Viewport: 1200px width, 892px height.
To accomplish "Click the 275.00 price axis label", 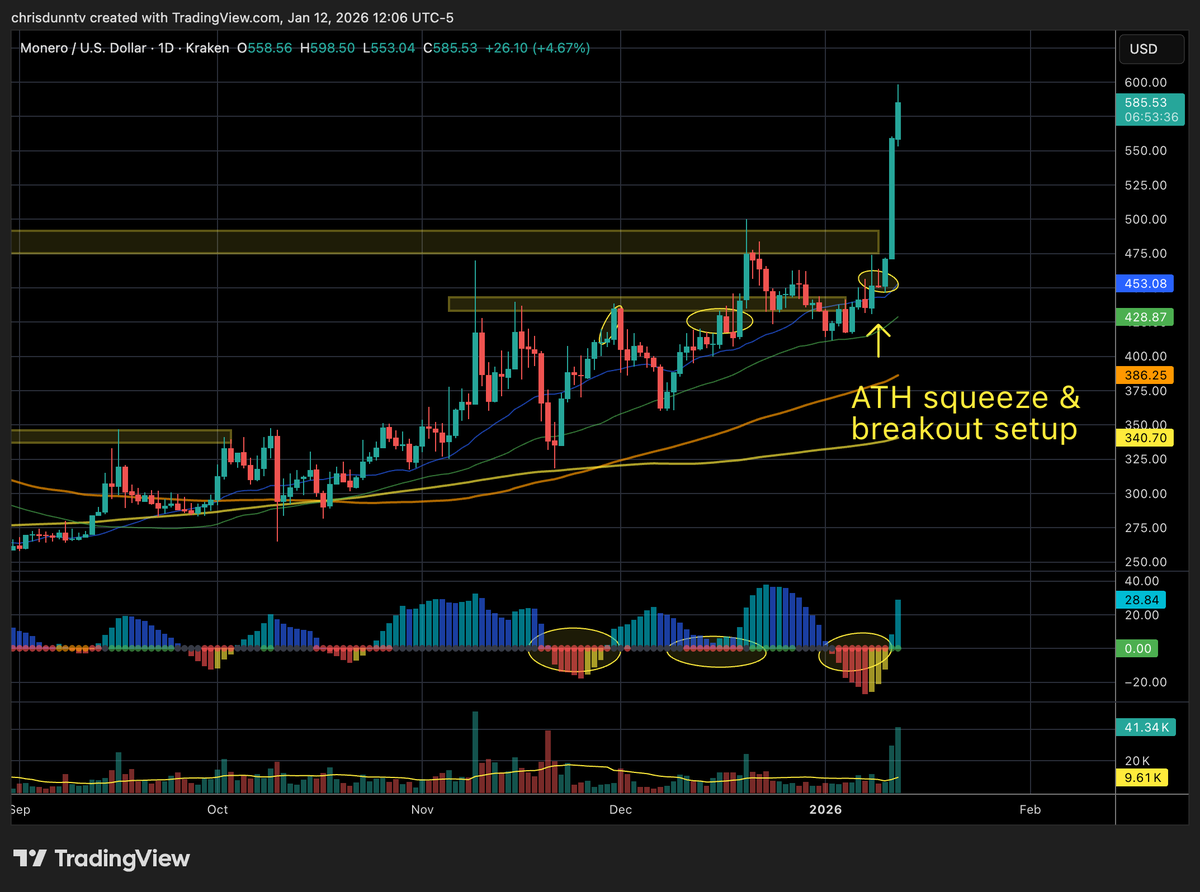I will 1144,528.
